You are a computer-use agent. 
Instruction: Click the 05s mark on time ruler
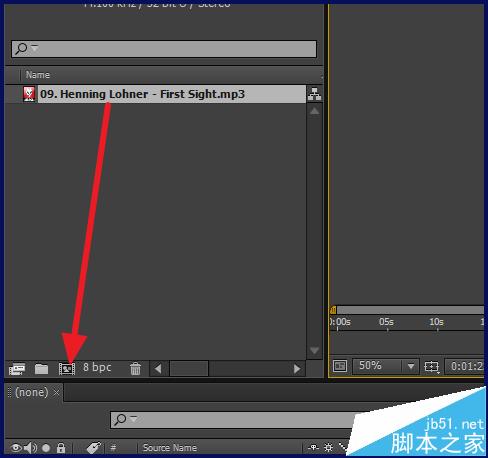(x=387, y=322)
